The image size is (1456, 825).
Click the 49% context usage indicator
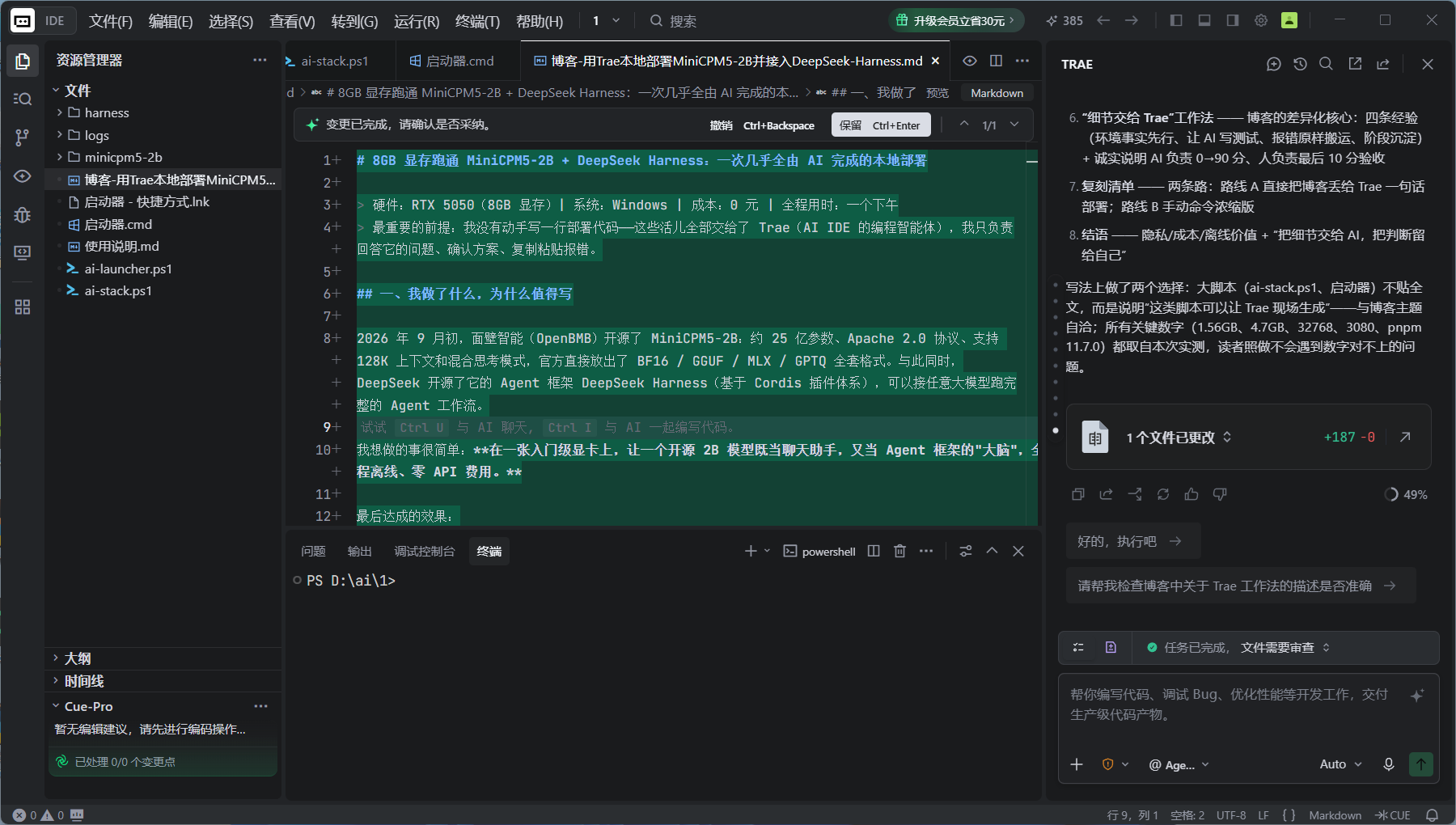(x=1406, y=494)
